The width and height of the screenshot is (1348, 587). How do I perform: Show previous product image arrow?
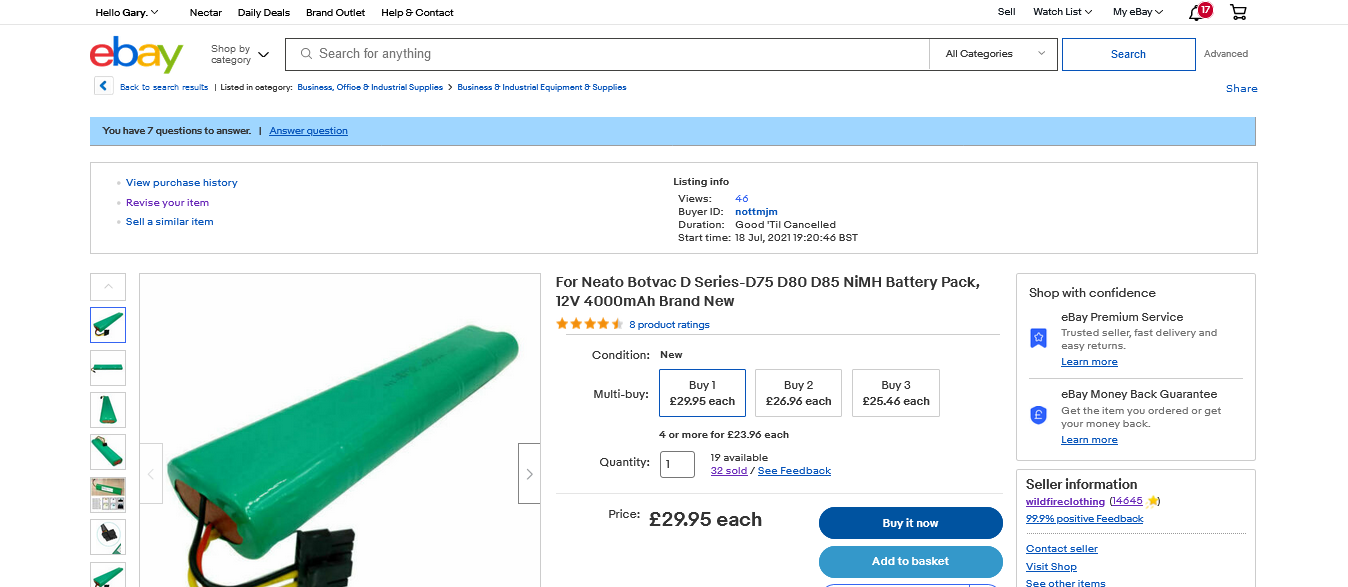151,473
